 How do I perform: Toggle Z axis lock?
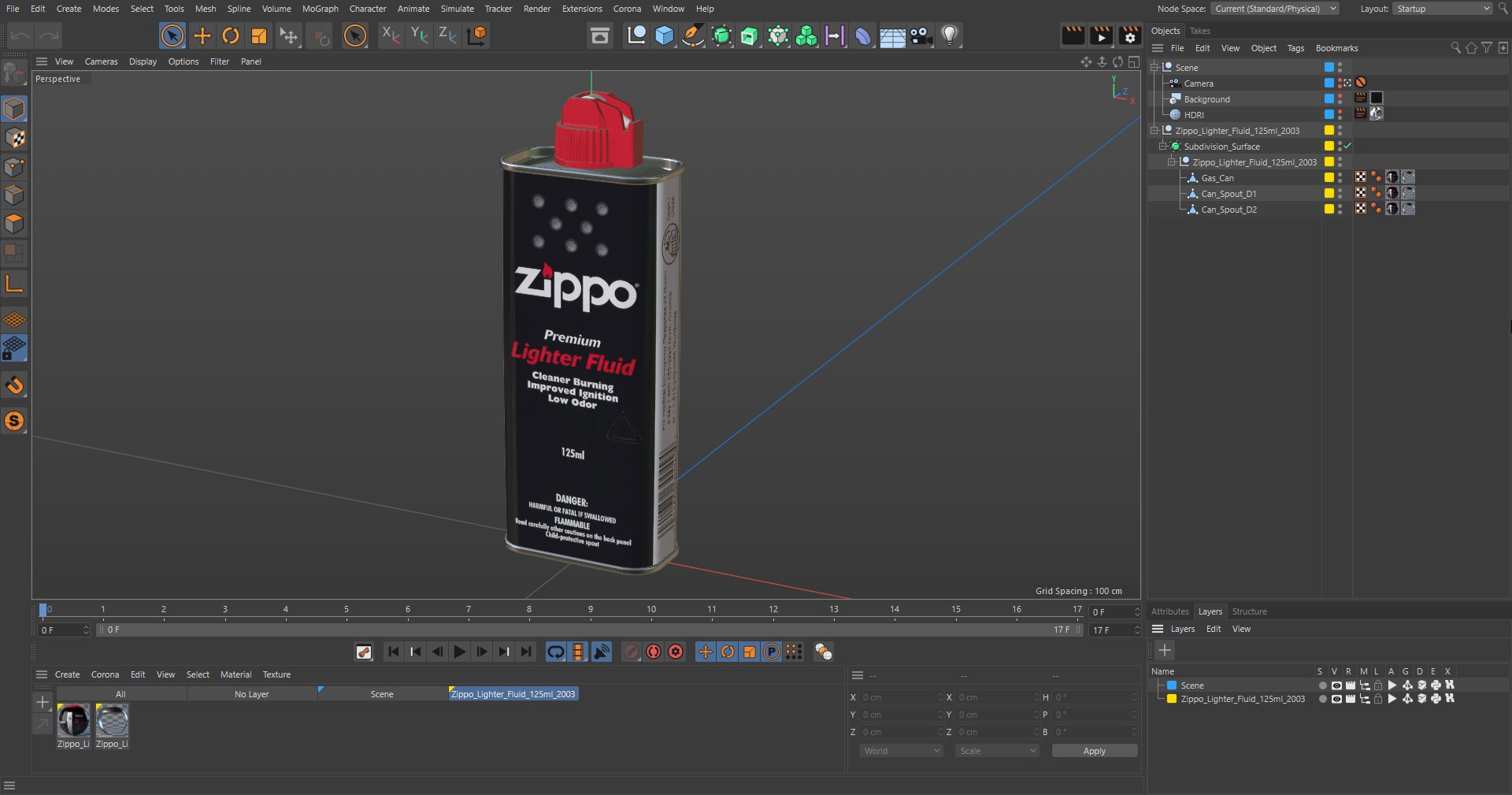pos(447,35)
